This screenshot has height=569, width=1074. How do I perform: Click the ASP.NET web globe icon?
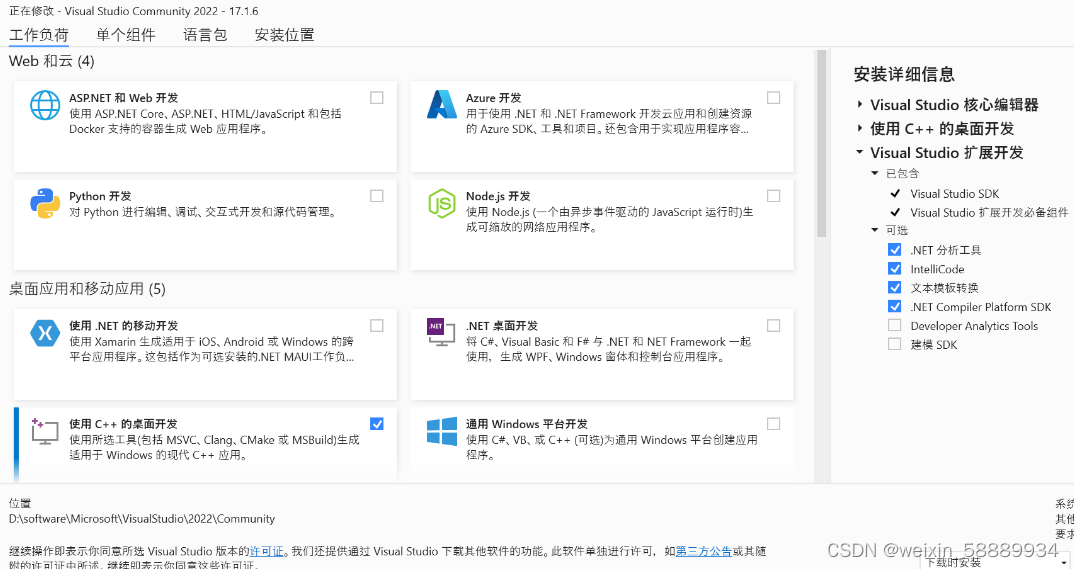pyautogui.click(x=45, y=105)
